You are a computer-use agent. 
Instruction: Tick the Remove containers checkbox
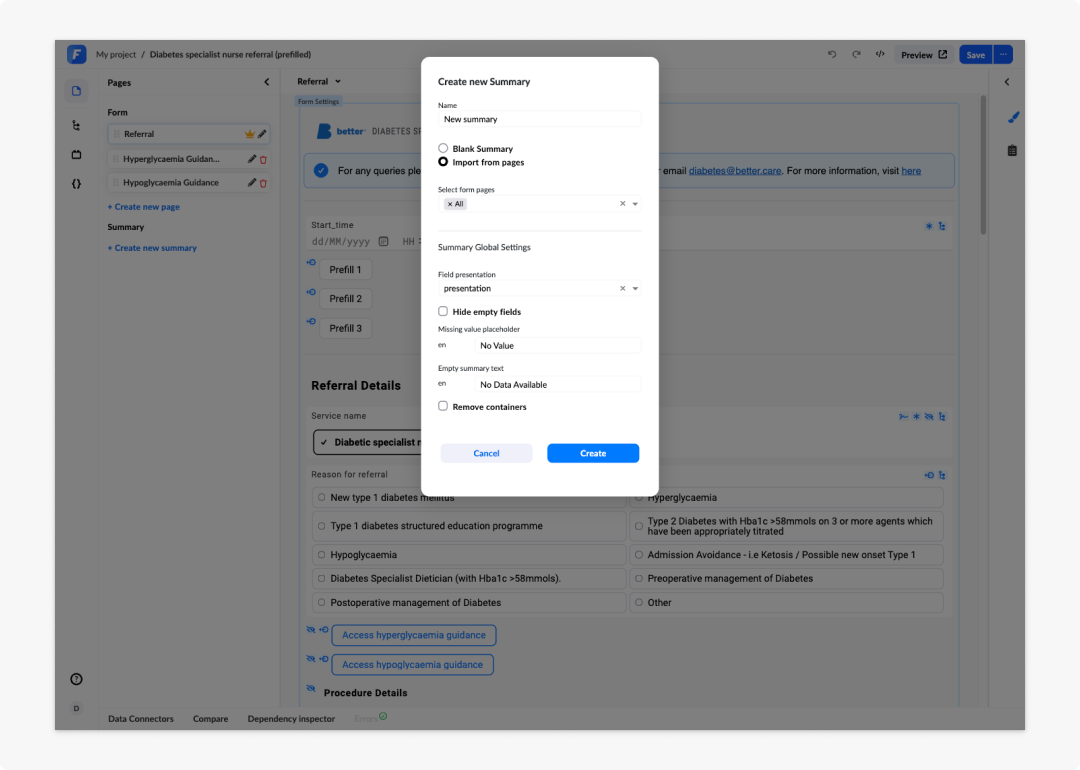(443, 406)
